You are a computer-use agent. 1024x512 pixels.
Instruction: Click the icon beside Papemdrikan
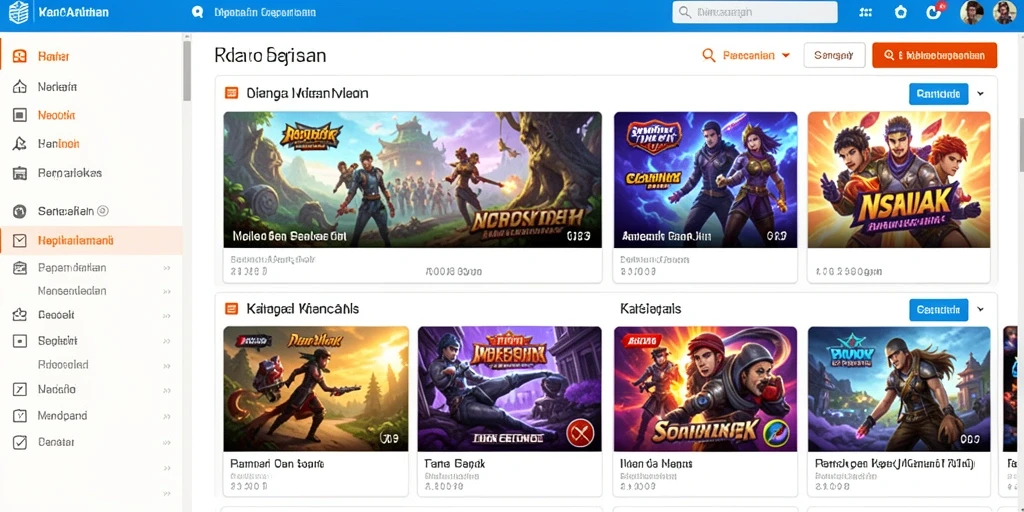[x=20, y=268]
